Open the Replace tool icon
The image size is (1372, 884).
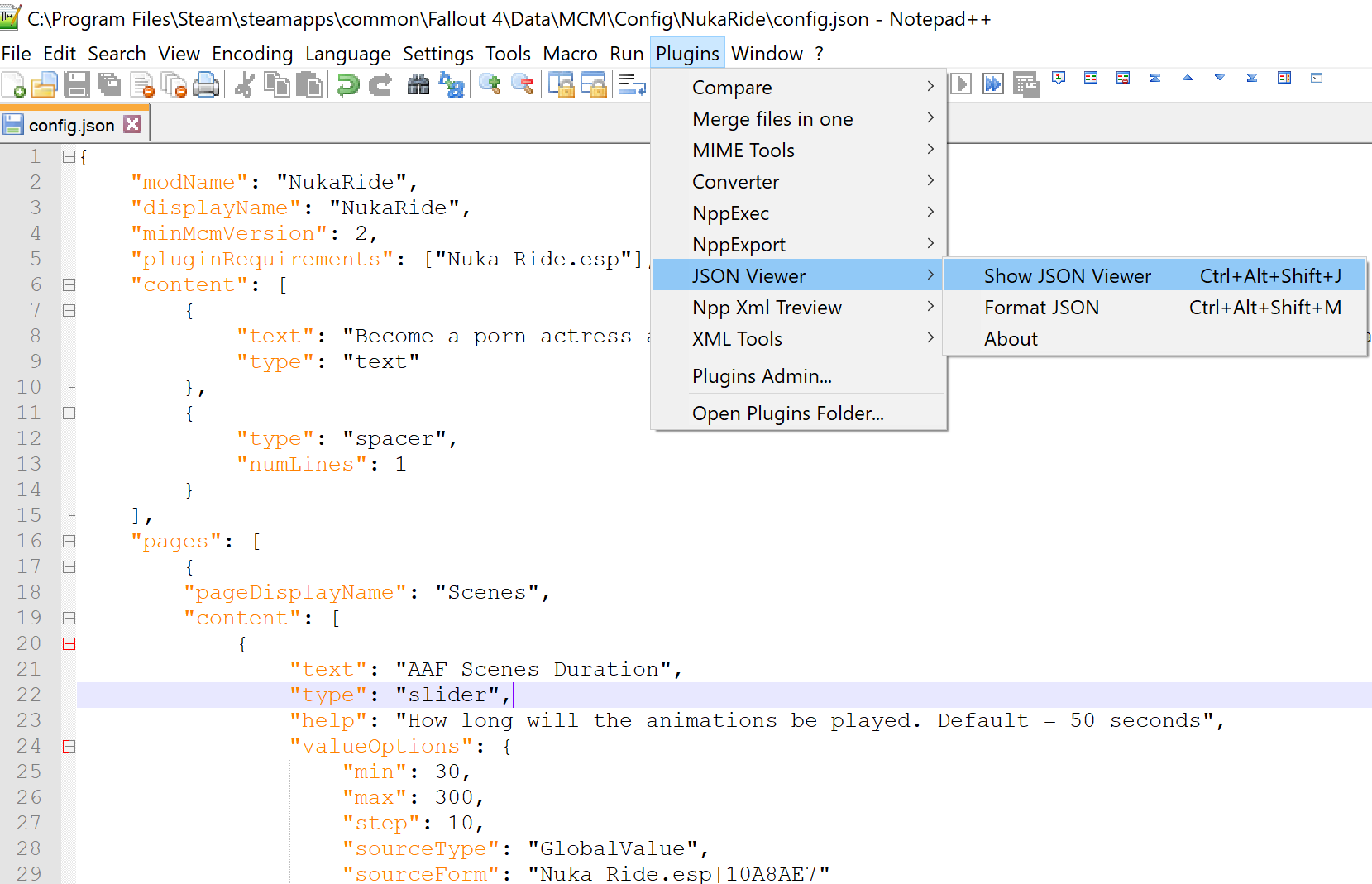point(452,85)
